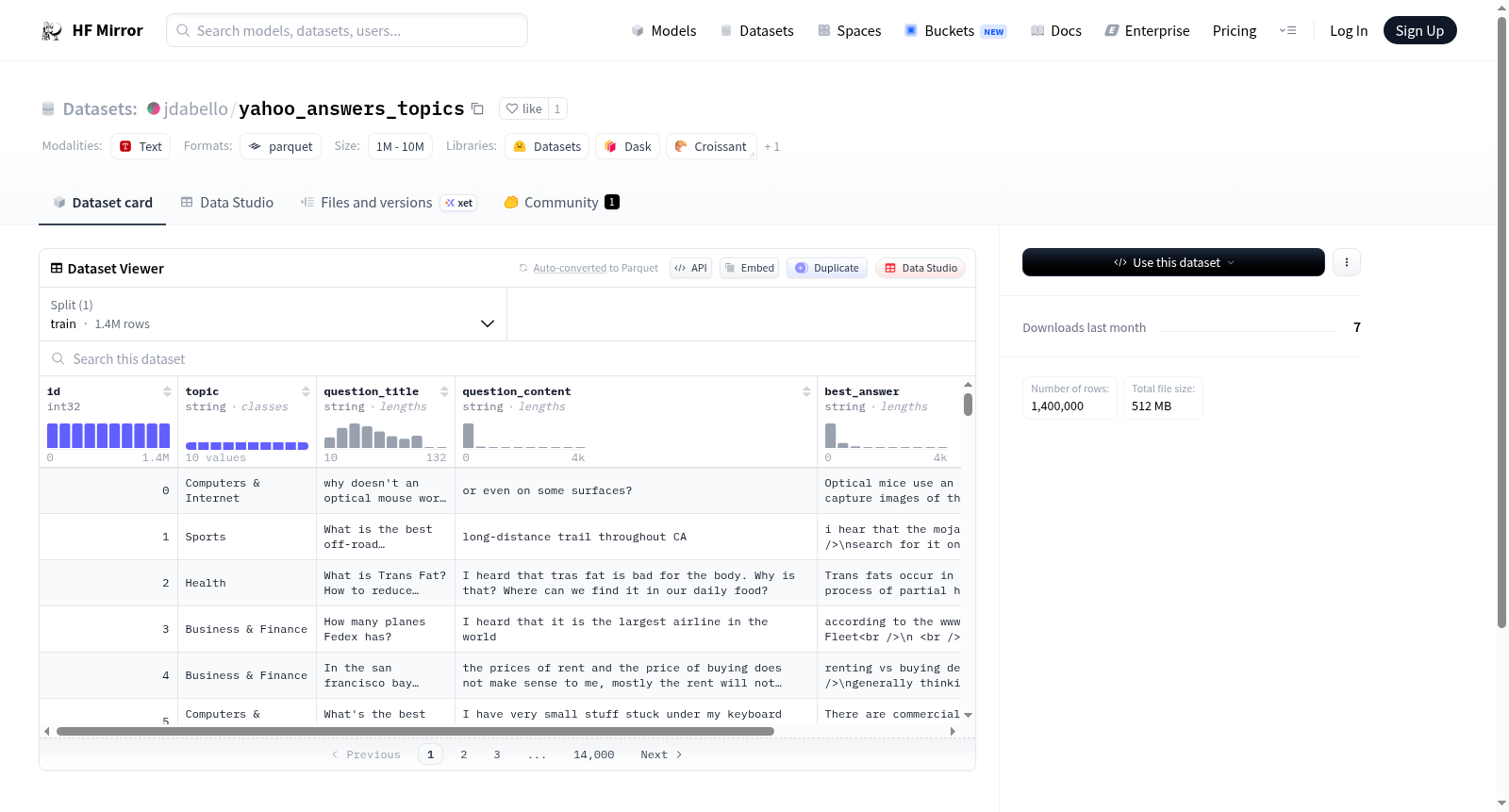Click the parquet format tag
1509x812 pixels.
[280, 146]
